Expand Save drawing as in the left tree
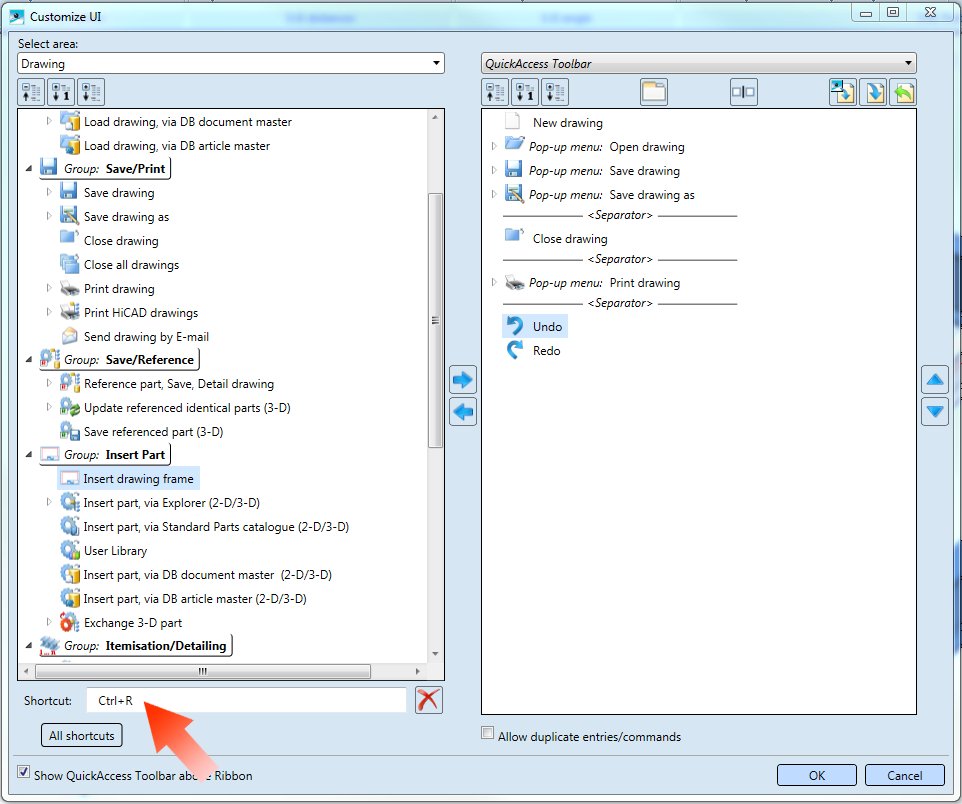962x804 pixels. coord(49,216)
